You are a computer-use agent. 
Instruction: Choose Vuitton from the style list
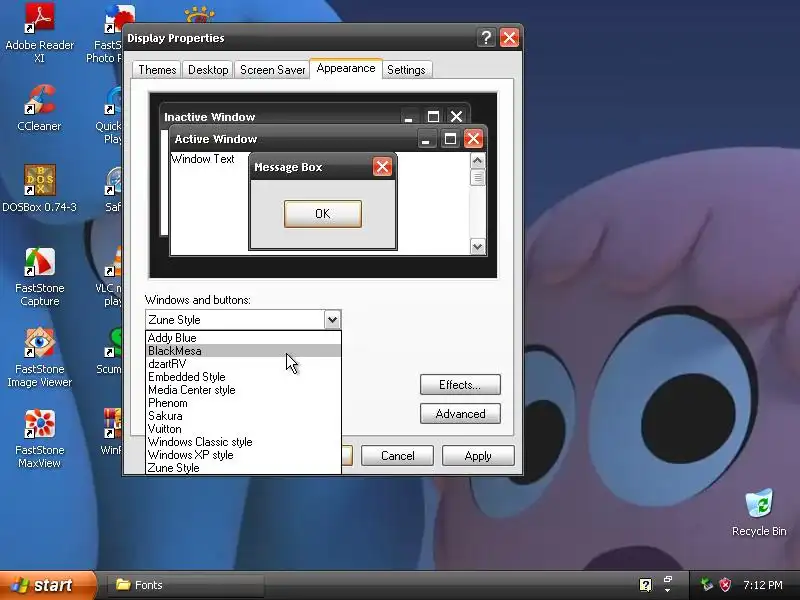(243, 429)
